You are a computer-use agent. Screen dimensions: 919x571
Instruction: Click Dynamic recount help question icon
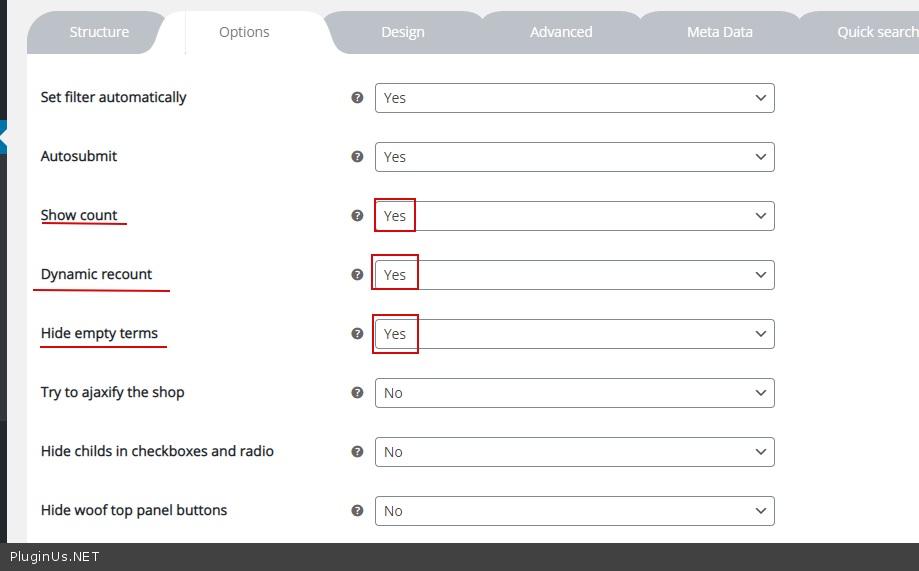357,274
